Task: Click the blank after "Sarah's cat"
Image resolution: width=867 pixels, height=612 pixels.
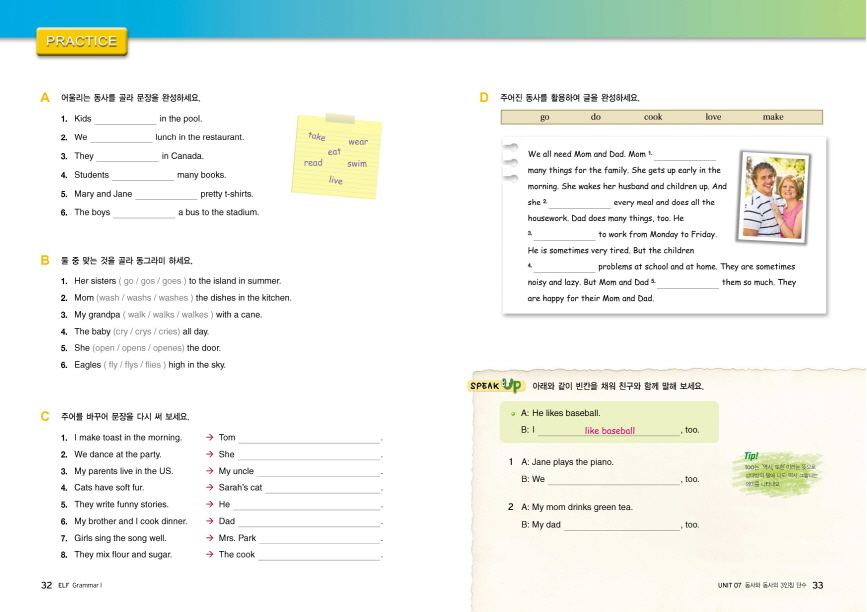Action: pyautogui.click(x=323, y=488)
